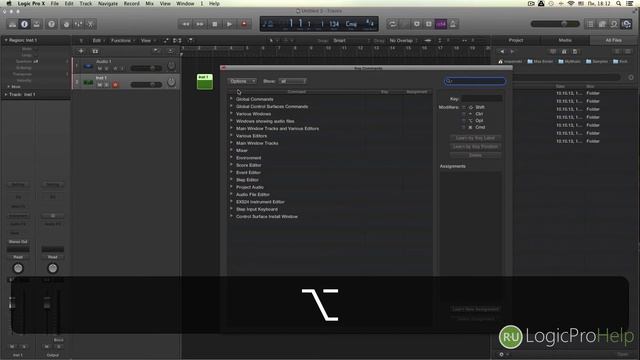Switch to the Media tab in browser
The image size is (640, 360).
coord(565,40)
